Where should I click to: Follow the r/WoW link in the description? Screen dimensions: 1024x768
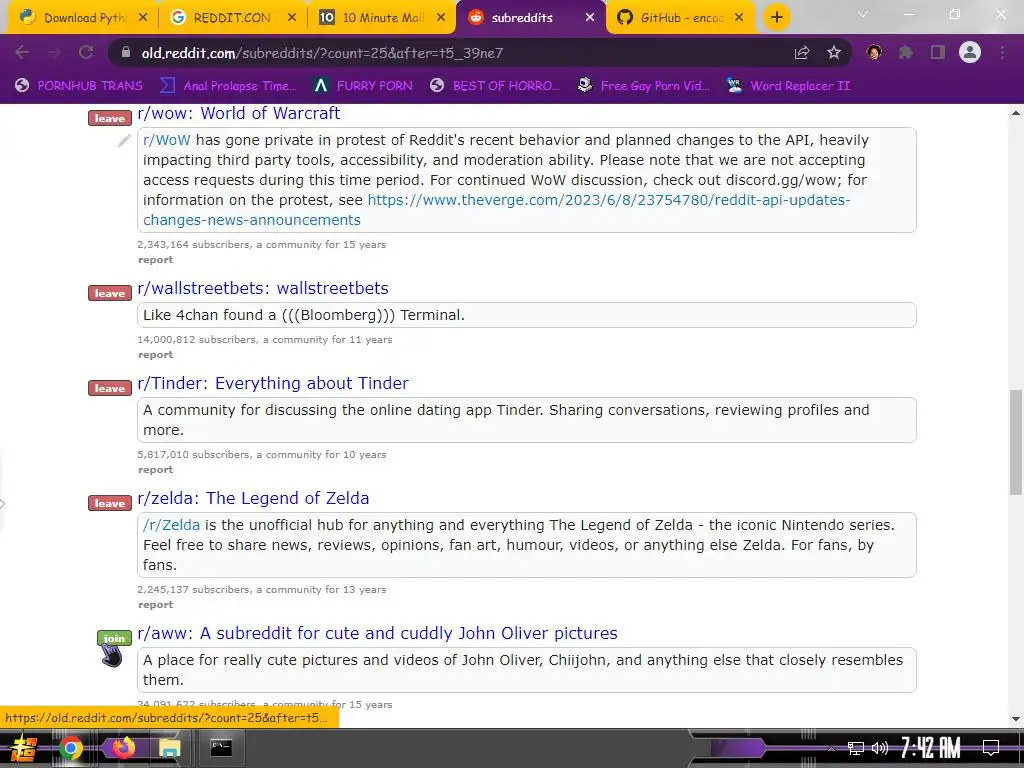click(167, 140)
